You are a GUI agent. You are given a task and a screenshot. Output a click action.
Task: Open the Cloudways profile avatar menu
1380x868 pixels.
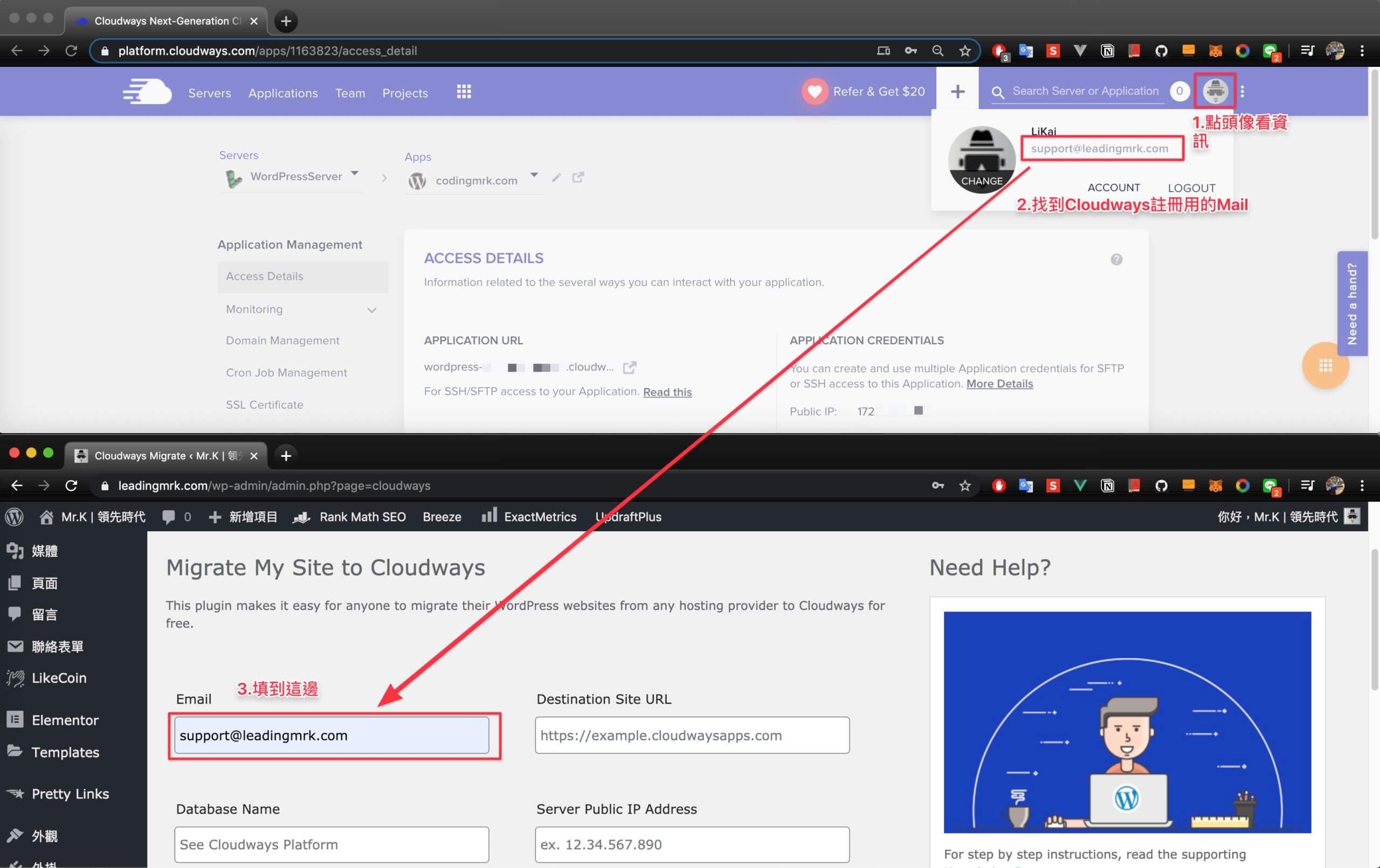(x=1215, y=91)
